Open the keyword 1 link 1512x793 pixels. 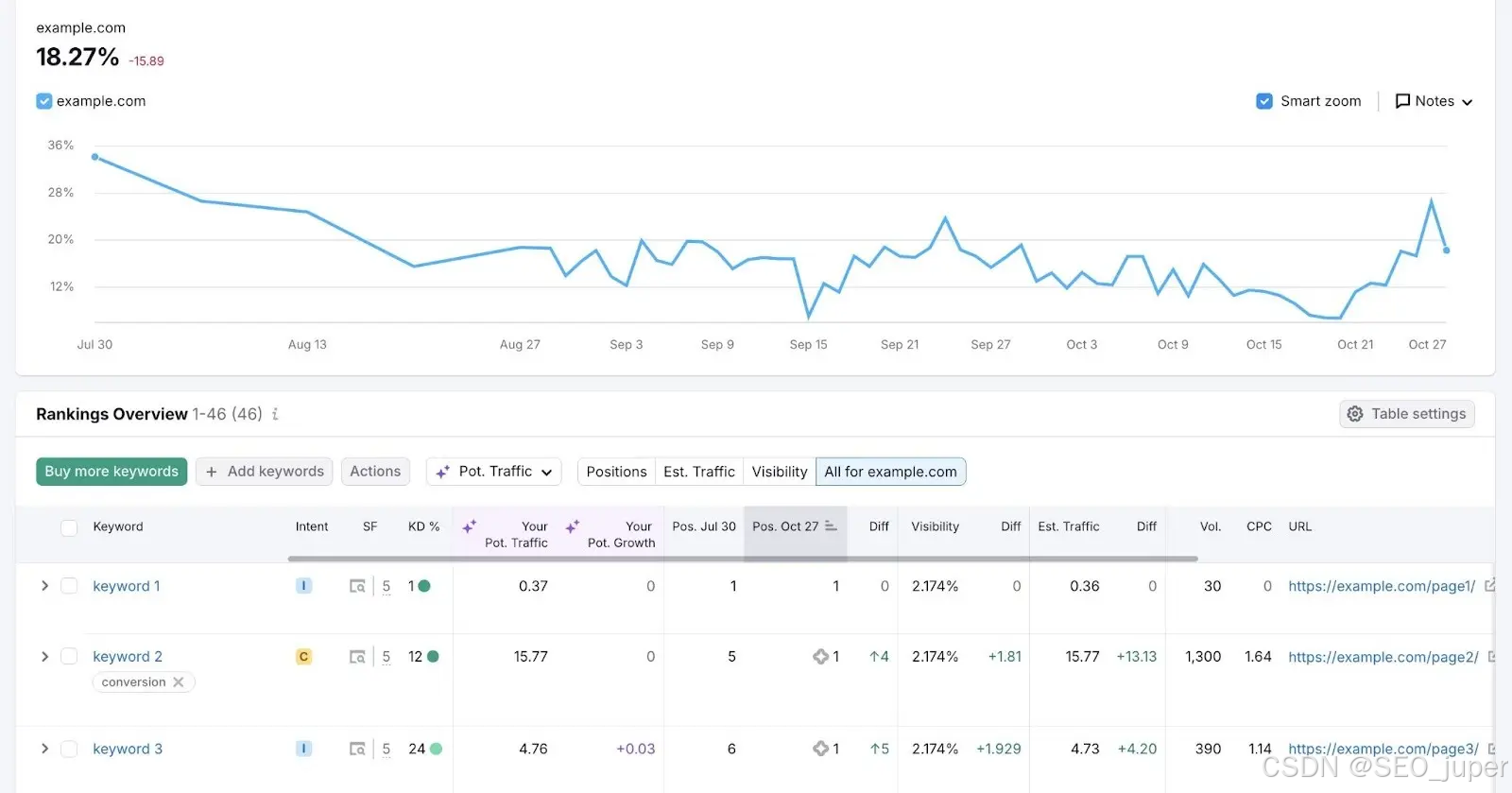pos(127,586)
